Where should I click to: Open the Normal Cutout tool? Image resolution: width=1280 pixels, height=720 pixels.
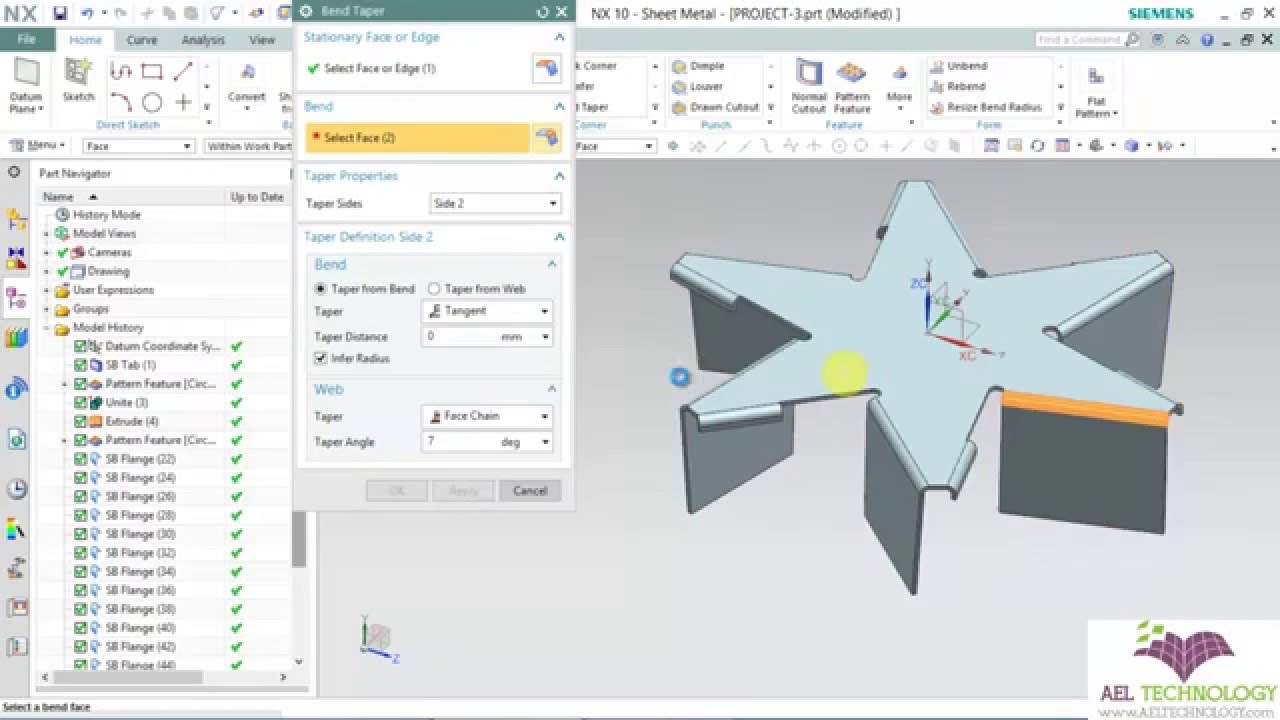coord(809,86)
